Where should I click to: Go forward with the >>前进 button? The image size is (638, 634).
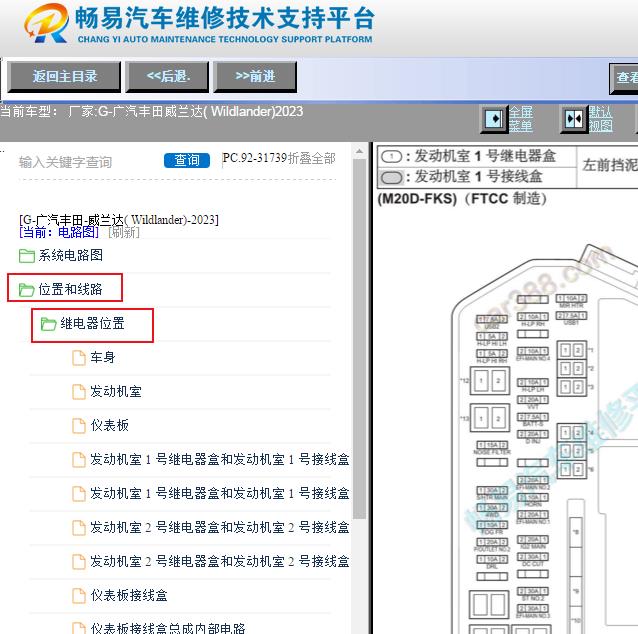(x=255, y=77)
